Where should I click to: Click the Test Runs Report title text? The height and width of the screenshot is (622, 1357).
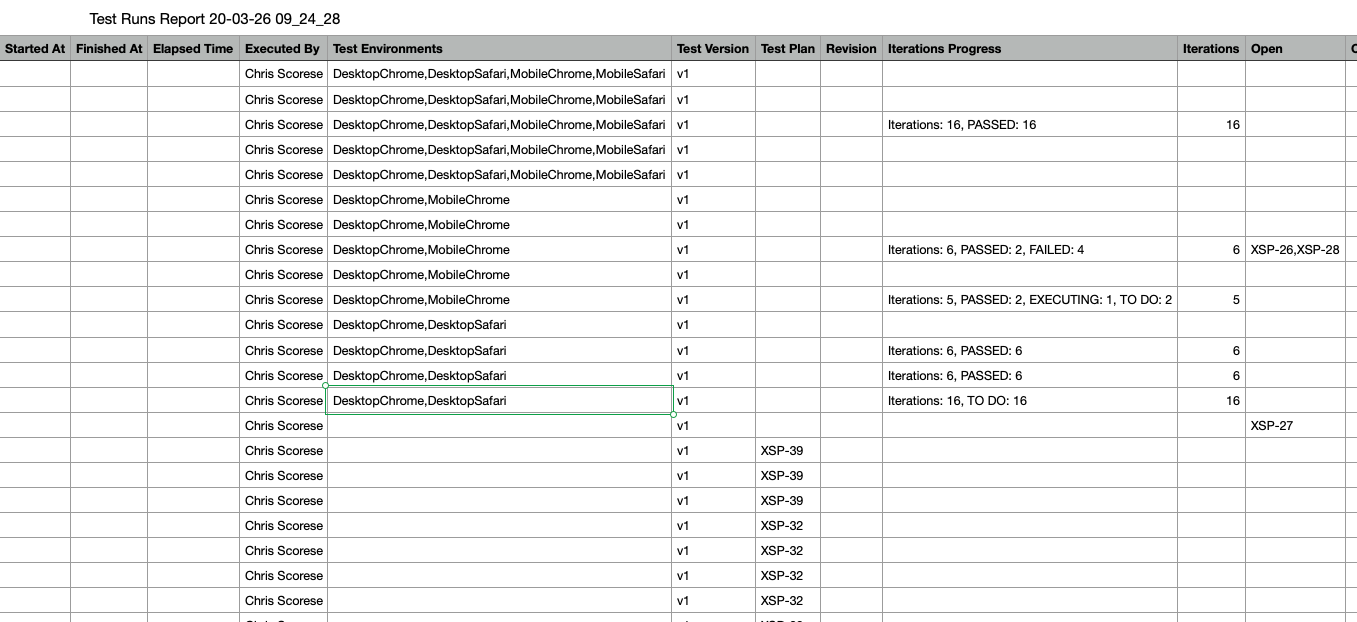click(x=215, y=19)
